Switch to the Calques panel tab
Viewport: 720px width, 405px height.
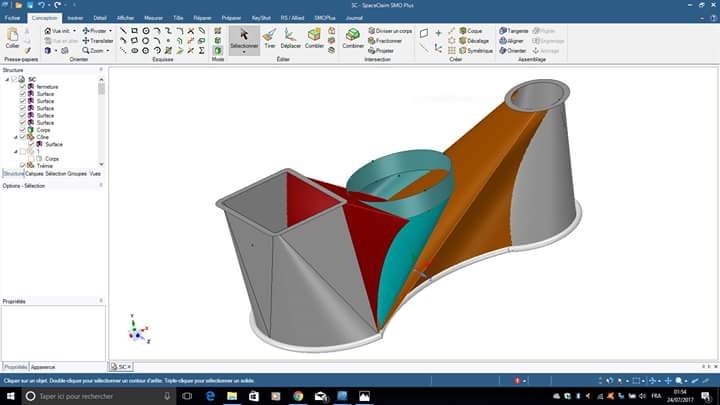(35, 173)
